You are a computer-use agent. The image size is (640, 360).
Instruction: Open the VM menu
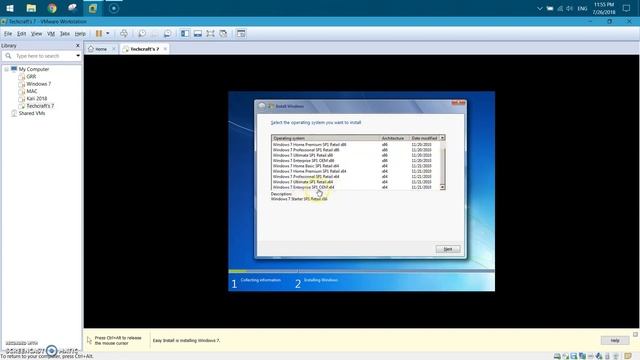pos(51,33)
